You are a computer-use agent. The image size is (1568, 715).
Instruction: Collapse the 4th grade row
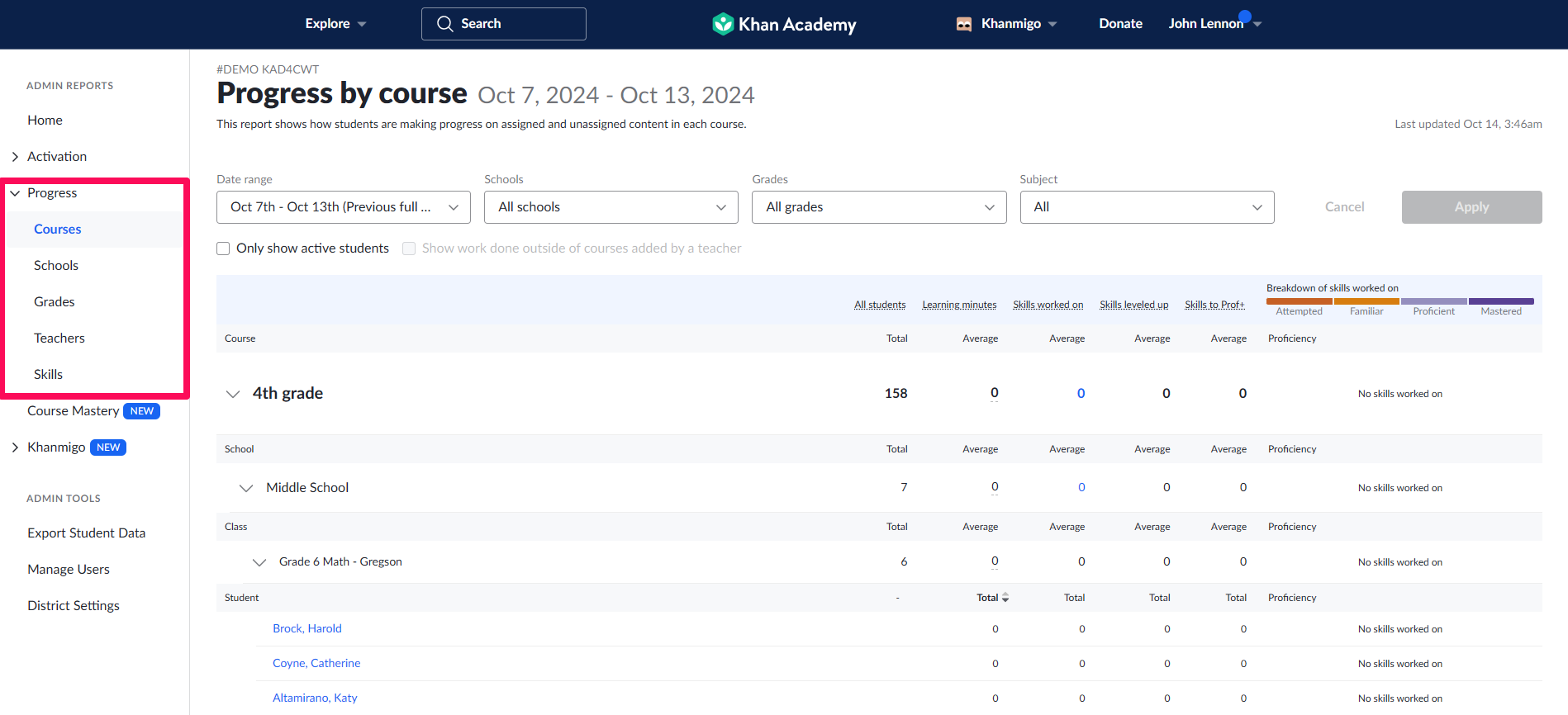pos(233,394)
